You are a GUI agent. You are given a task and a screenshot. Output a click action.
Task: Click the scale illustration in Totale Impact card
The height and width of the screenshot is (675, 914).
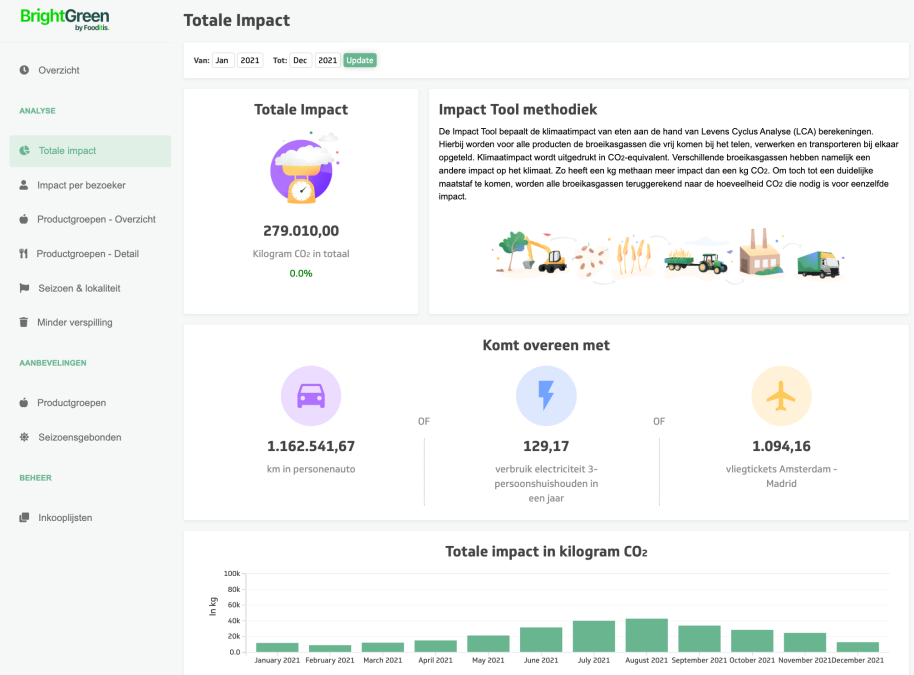(x=301, y=169)
